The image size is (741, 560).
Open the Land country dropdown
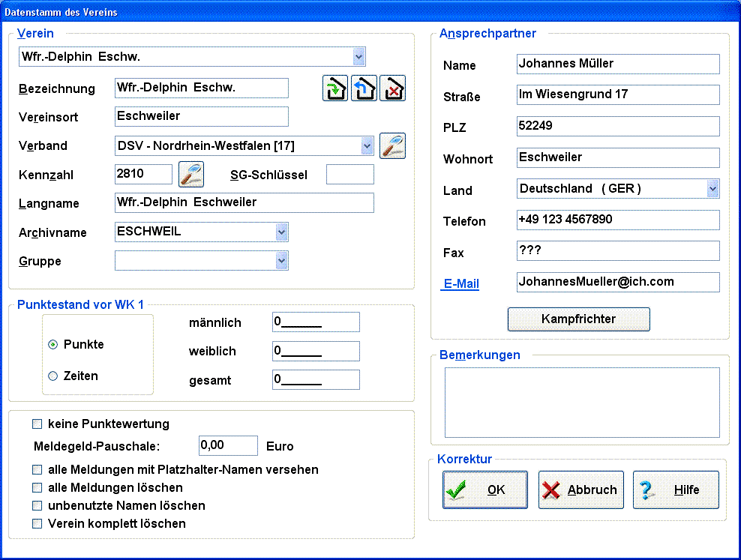(x=712, y=188)
